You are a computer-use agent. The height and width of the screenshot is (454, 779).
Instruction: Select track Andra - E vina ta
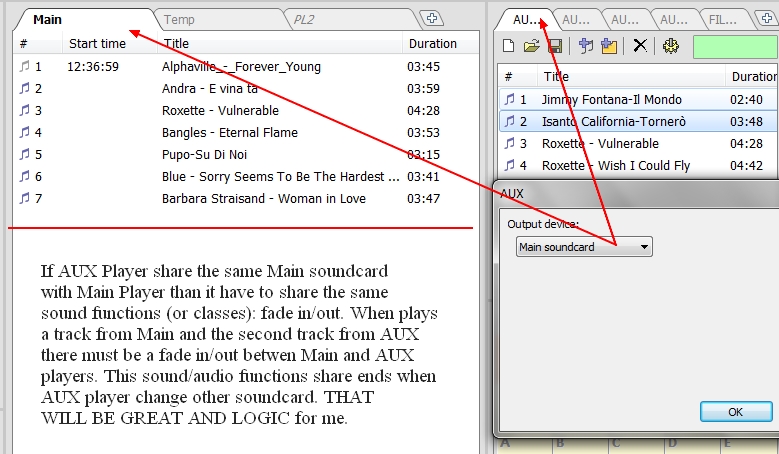[x=210, y=88]
